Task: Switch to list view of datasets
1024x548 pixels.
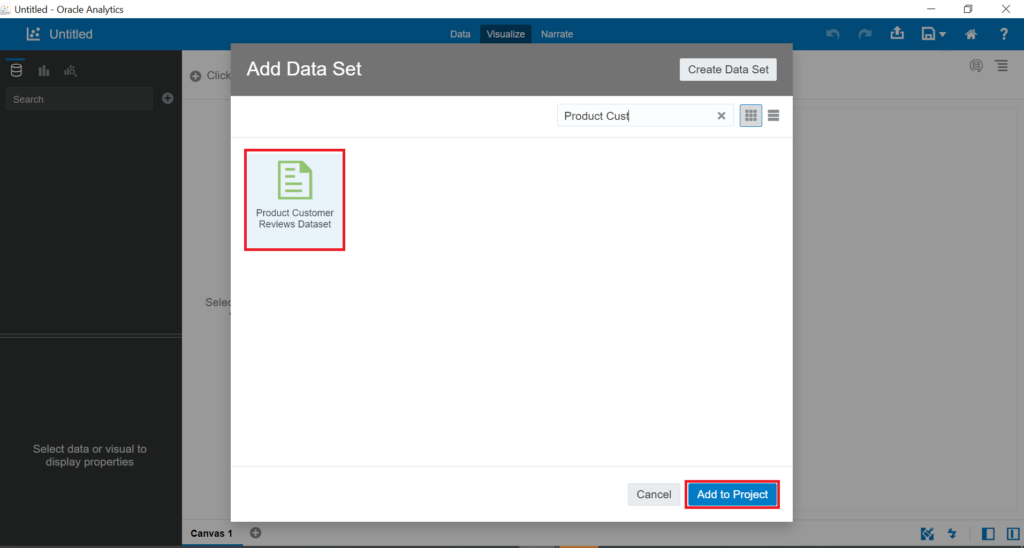Action: pyautogui.click(x=773, y=116)
